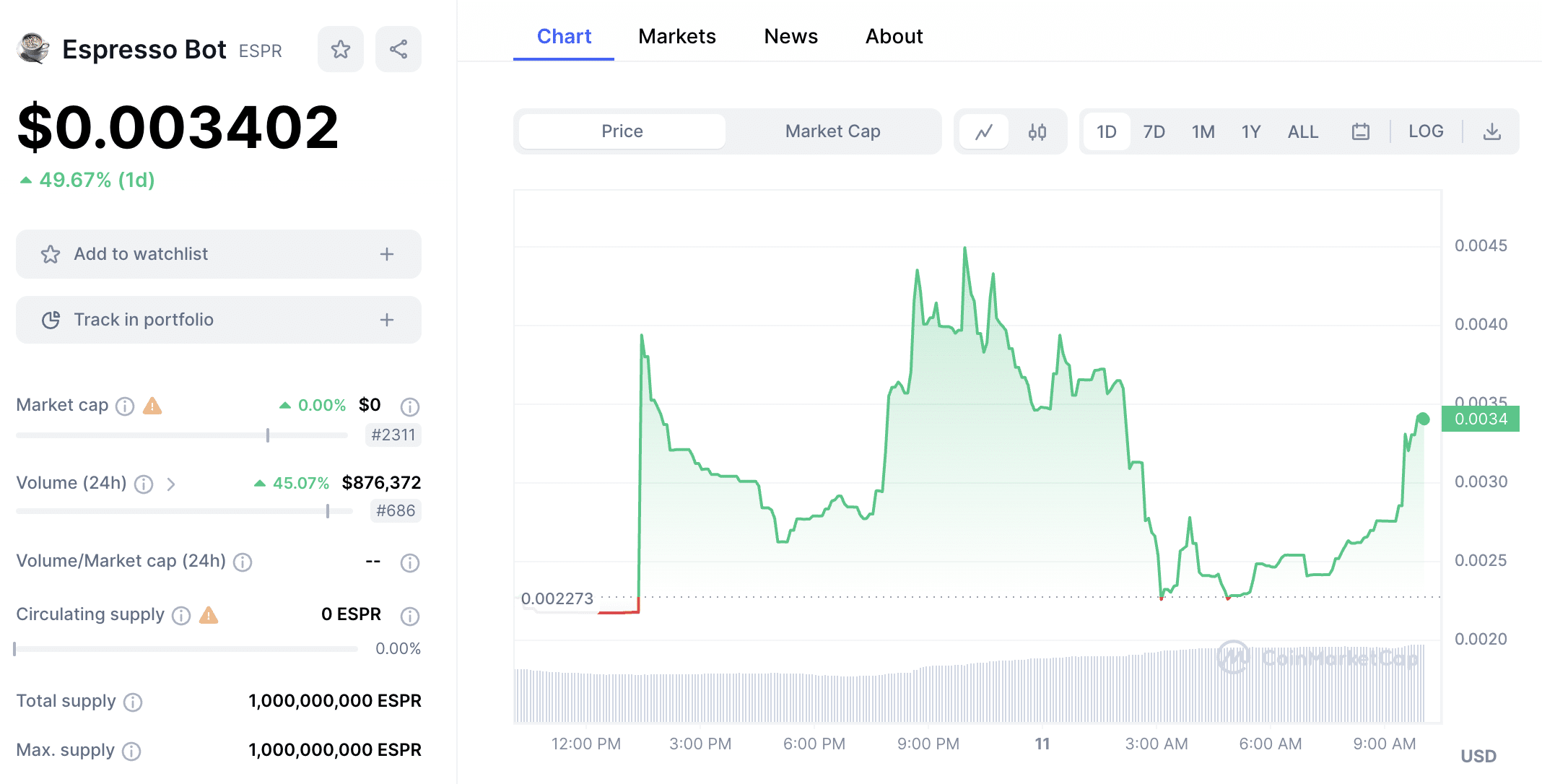Click info icon beside Circulating supply label
Screen dimensions: 1542x784
coord(181,616)
